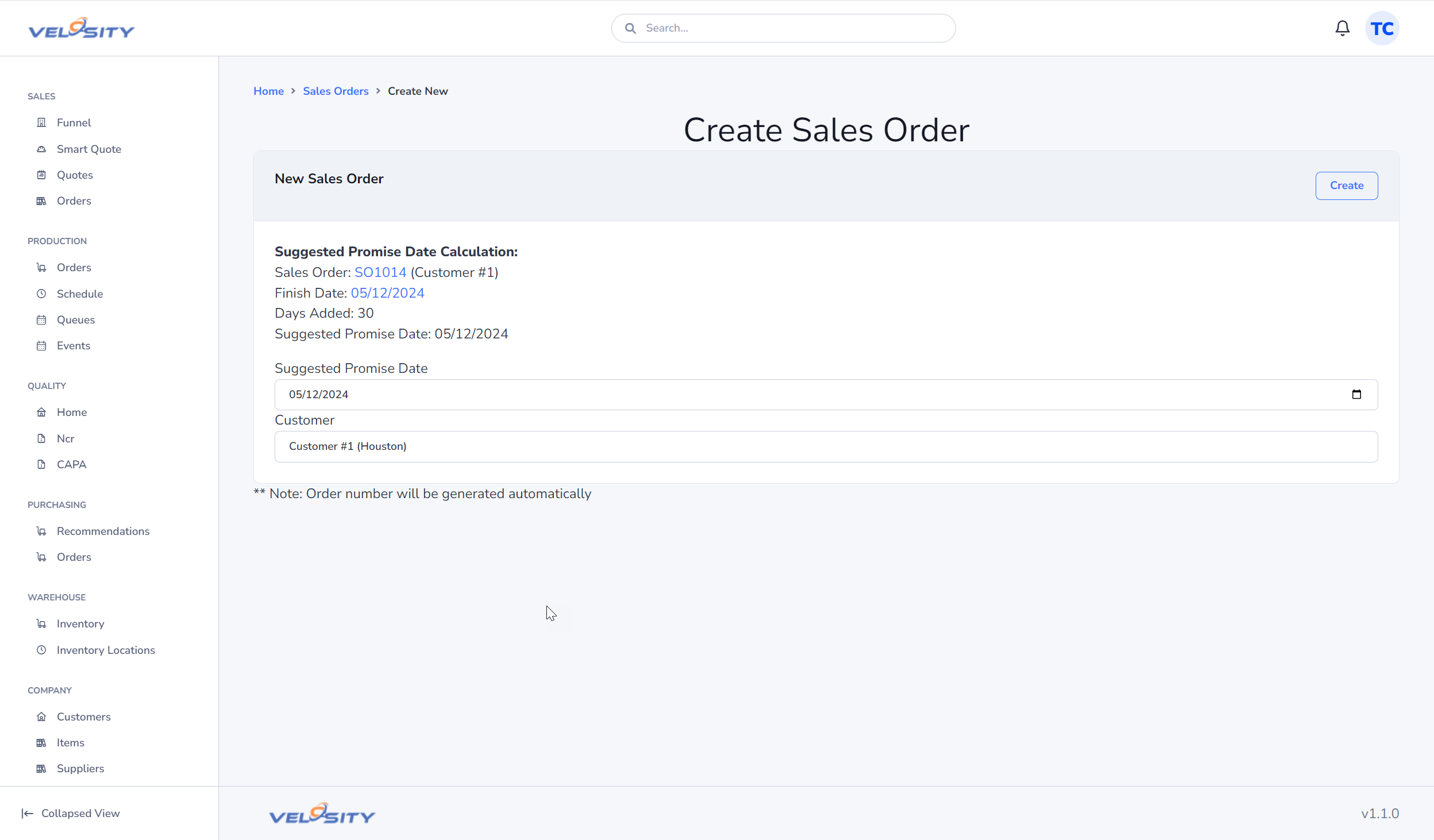Expand Sales Orders breadcrumb link
Image resolution: width=1434 pixels, height=840 pixels.
pyautogui.click(x=336, y=91)
